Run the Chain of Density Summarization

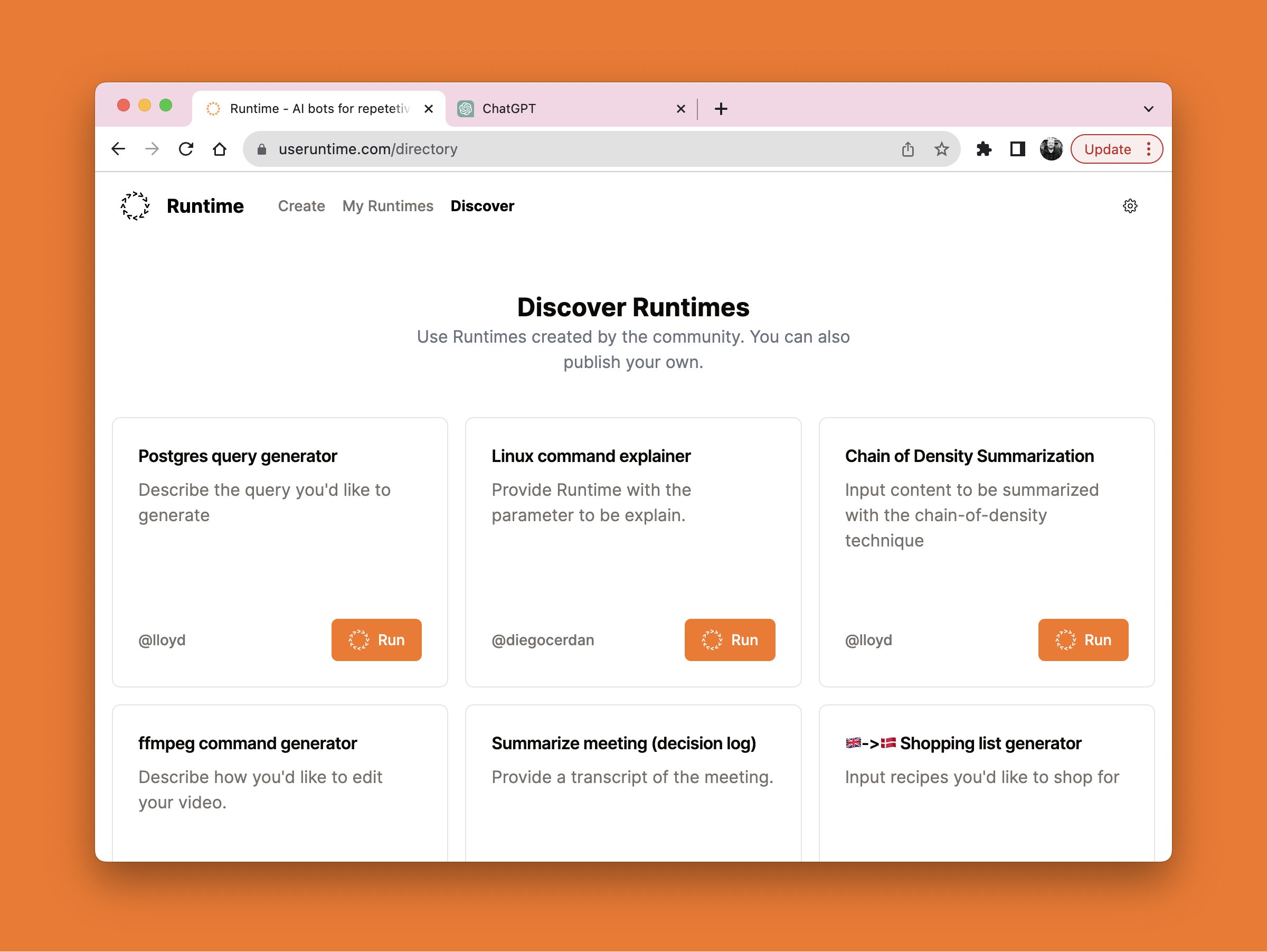pos(1083,640)
